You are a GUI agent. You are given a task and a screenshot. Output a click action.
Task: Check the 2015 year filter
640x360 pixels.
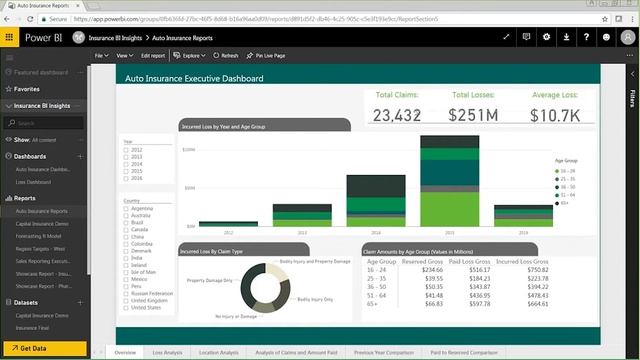(x=126, y=171)
